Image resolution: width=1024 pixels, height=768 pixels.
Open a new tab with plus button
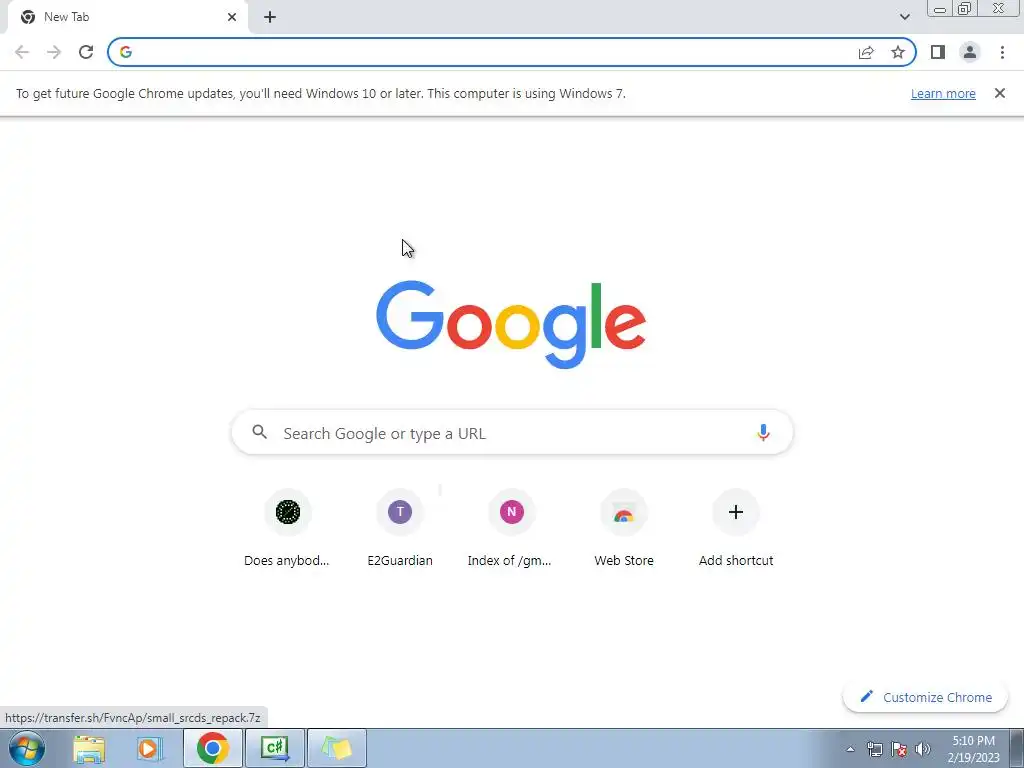270,17
